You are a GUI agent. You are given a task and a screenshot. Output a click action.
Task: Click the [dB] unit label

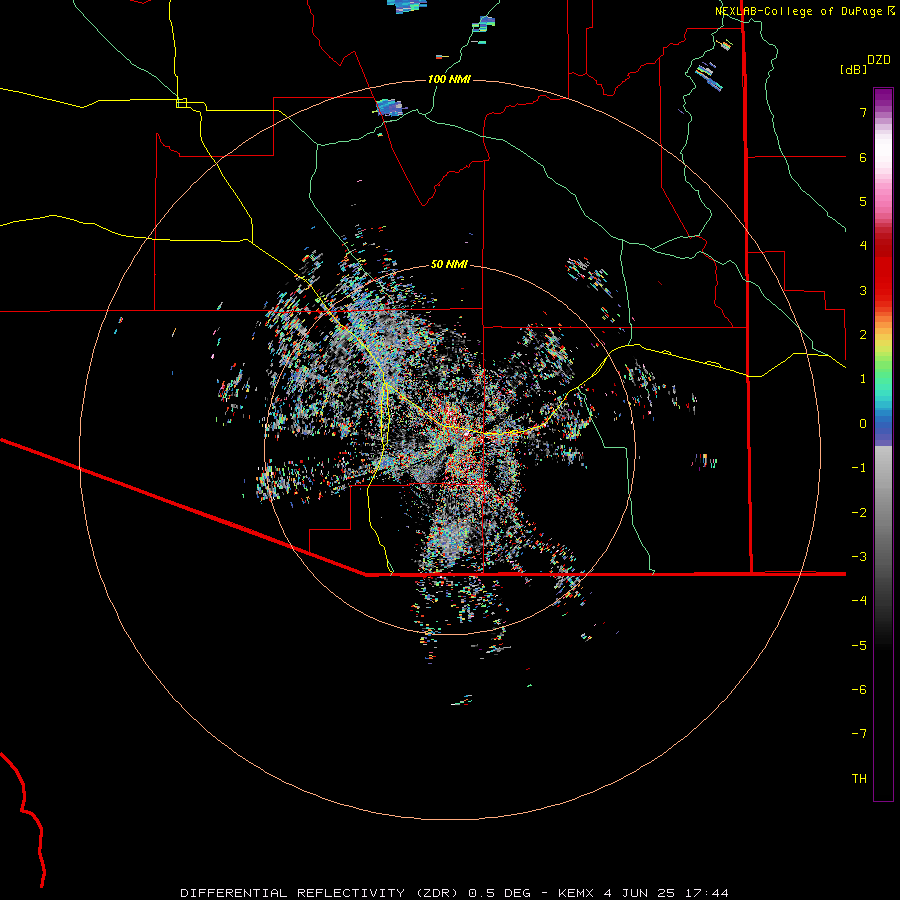pos(854,69)
